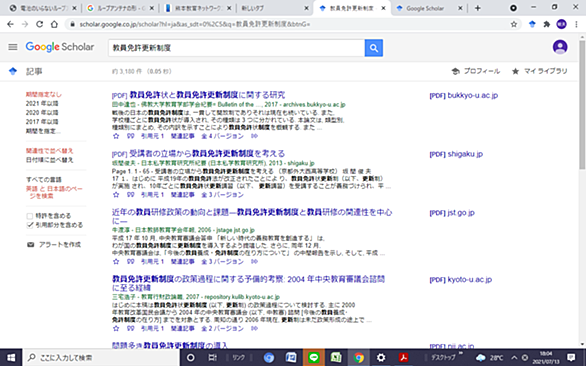This screenshot has height=366, width=586.
Task: Open the Chrome three-dot menu
Action: (x=576, y=24)
